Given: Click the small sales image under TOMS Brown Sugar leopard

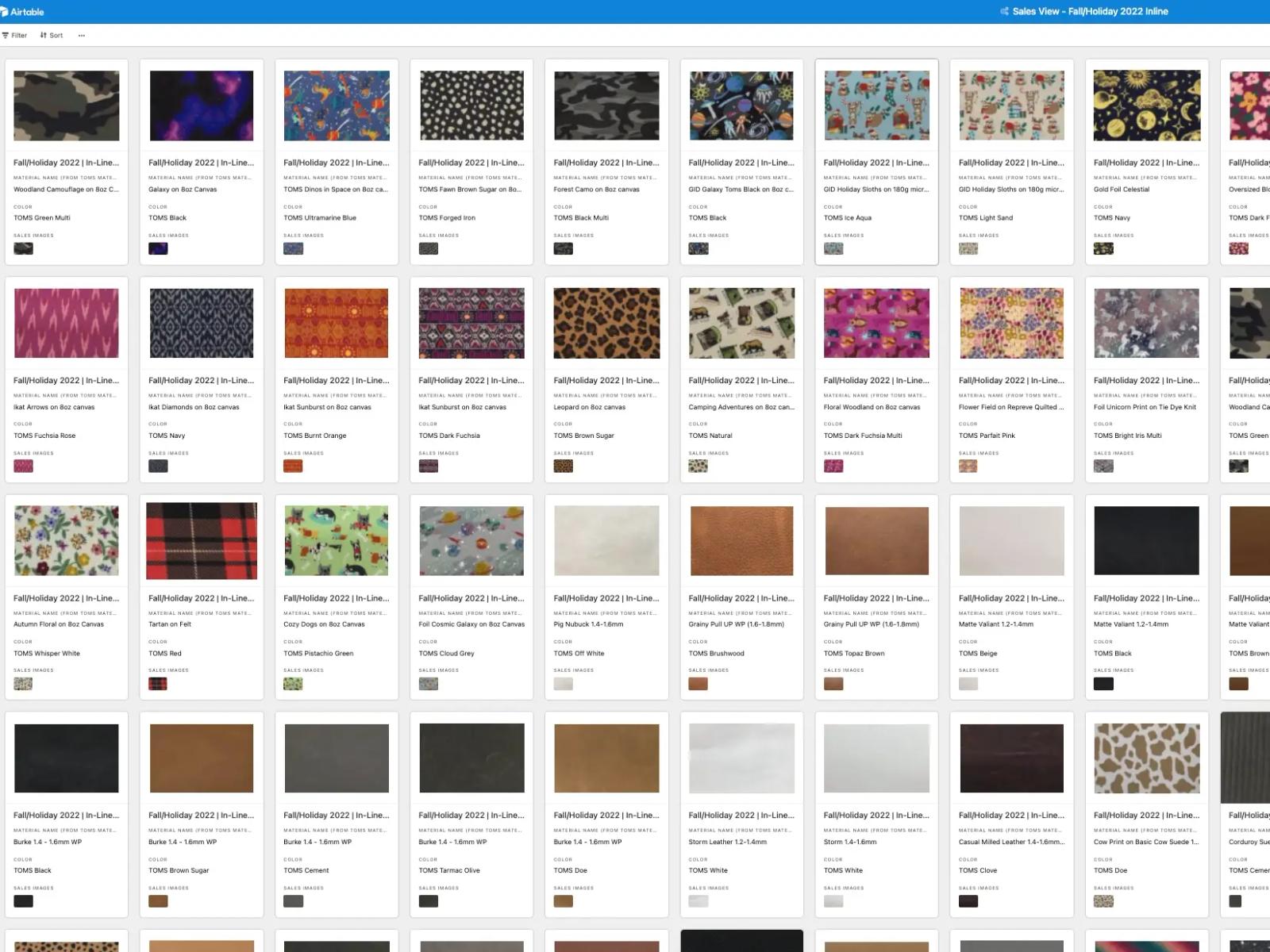Looking at the screenshot, I should (564, 466).
